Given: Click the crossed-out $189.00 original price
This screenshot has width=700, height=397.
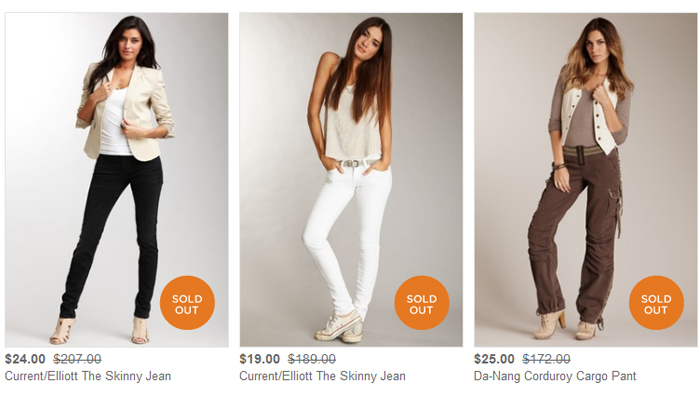Looking at the screenshot, I should pos(312,359).
